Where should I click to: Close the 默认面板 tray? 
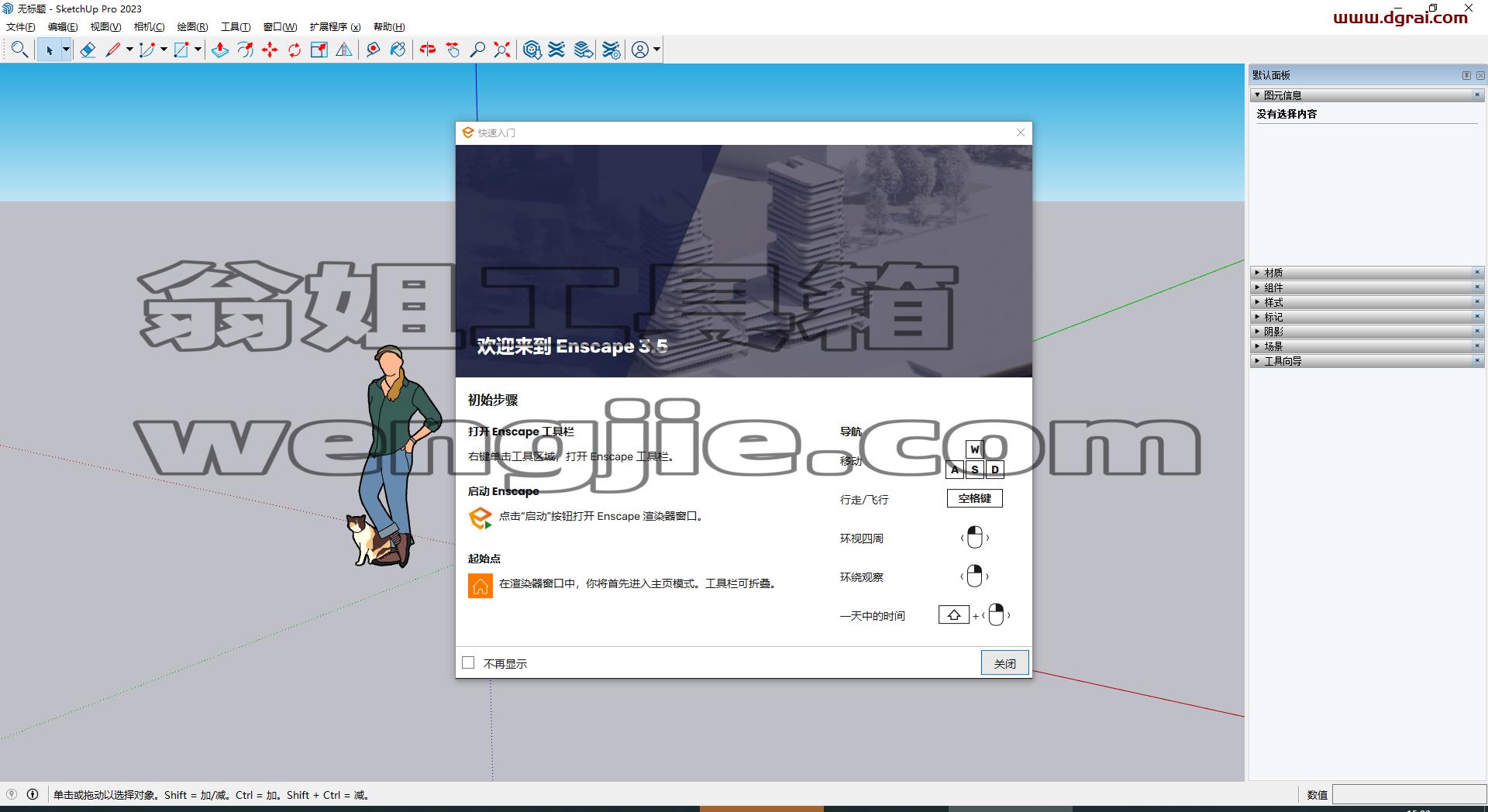pyautogui.click(x=1480, y=75)
